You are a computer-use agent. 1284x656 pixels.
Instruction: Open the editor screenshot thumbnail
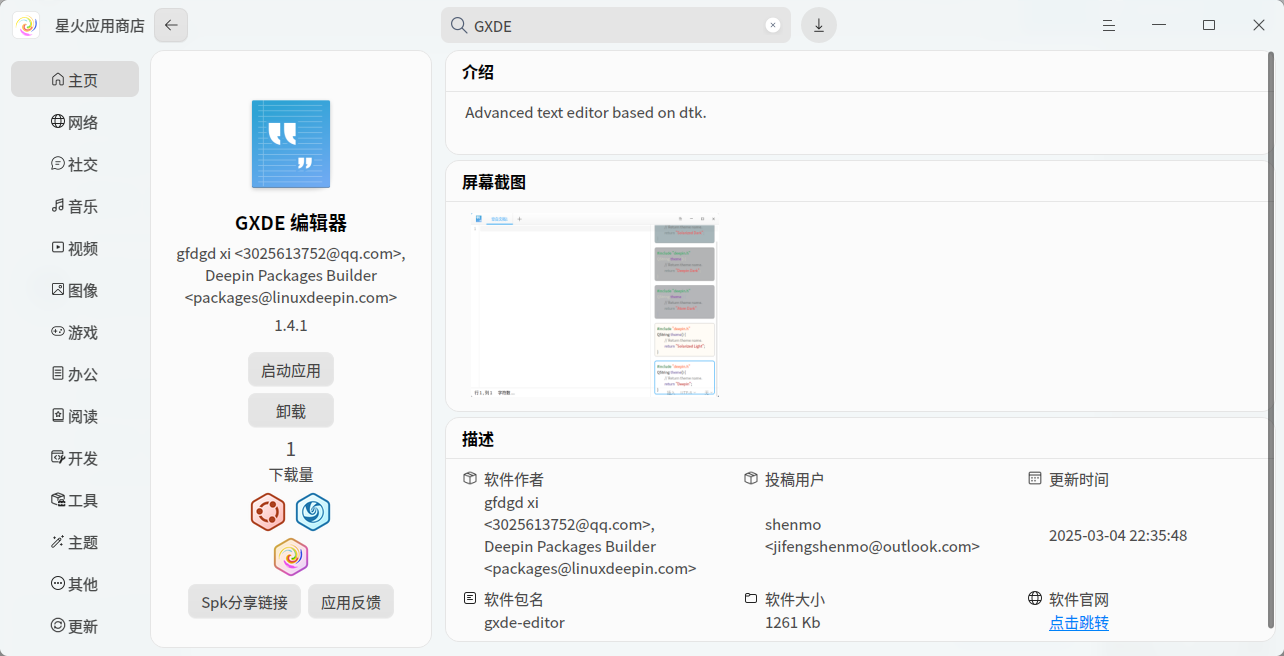(594, 304)
